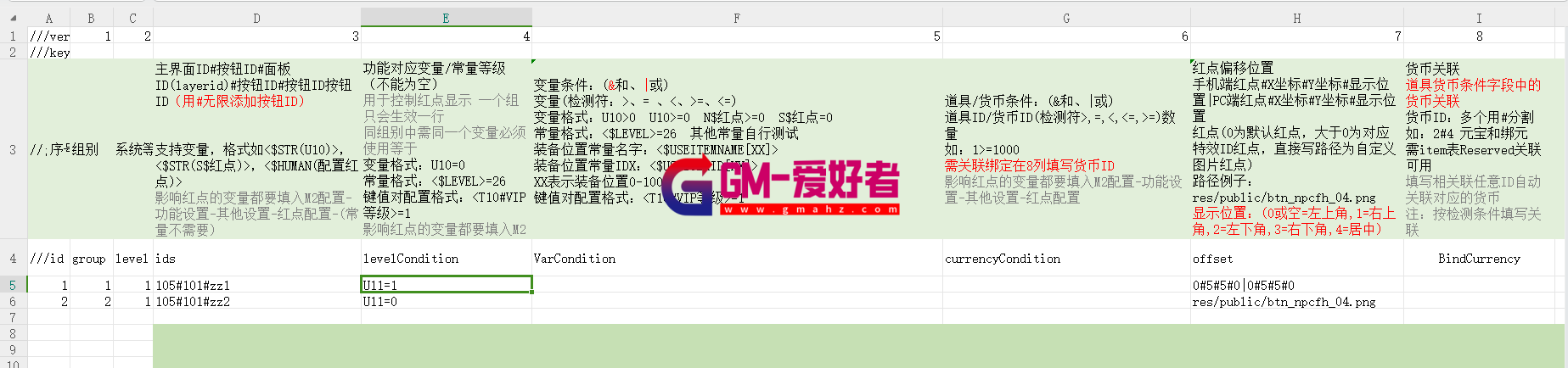Viewport: 1568px width, 368px height.
Task: Click the description cell starting 功能对应变量/常量等级
Action: coord(447,149)
